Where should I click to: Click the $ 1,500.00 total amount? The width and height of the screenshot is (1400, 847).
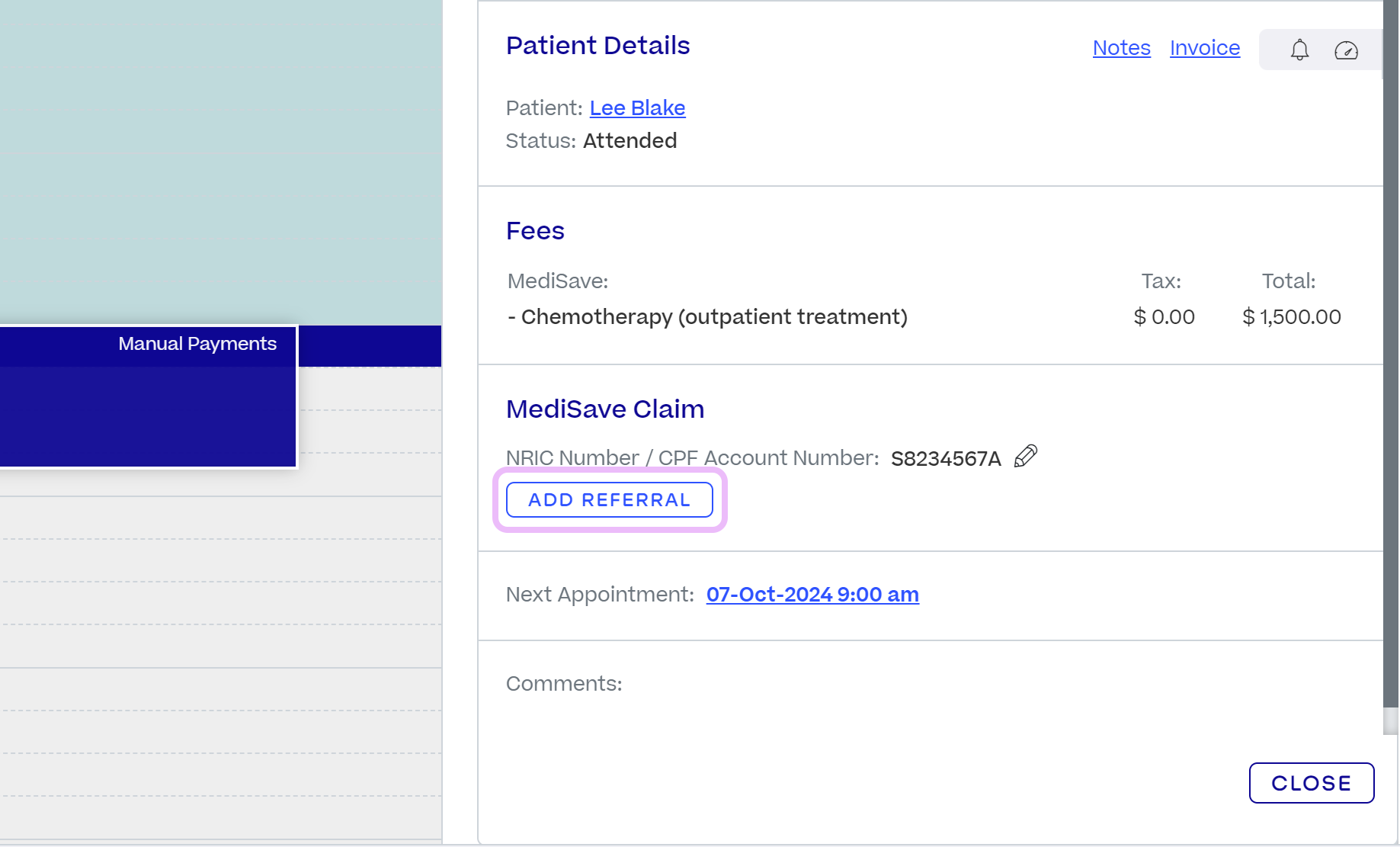1291,317
